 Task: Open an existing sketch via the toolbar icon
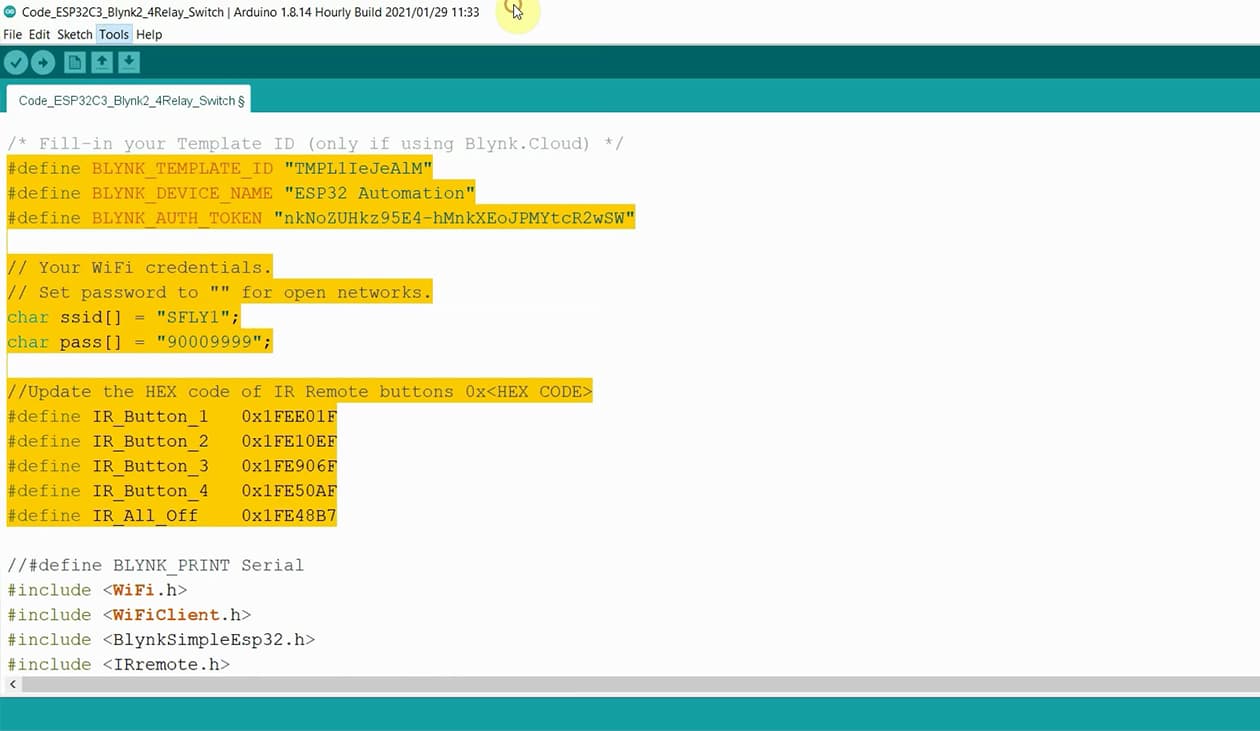[101, 61]
